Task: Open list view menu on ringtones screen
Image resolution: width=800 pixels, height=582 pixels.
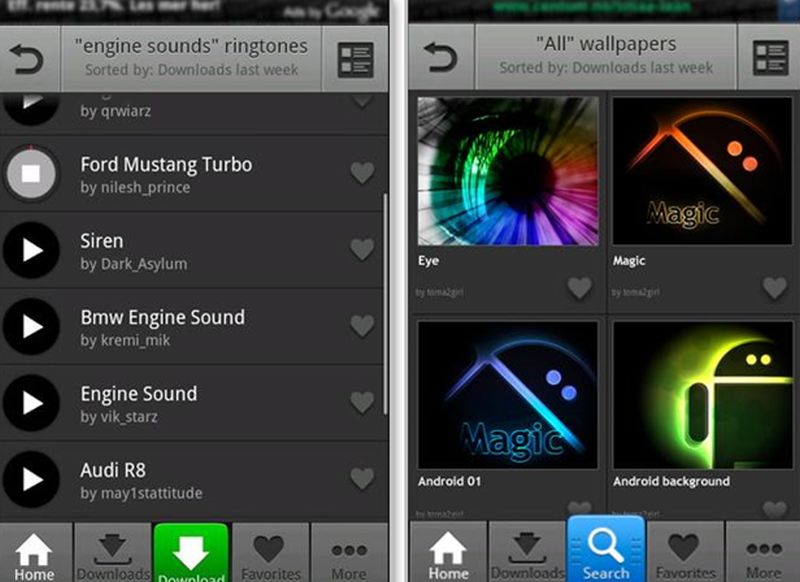Action: [356, 60]
